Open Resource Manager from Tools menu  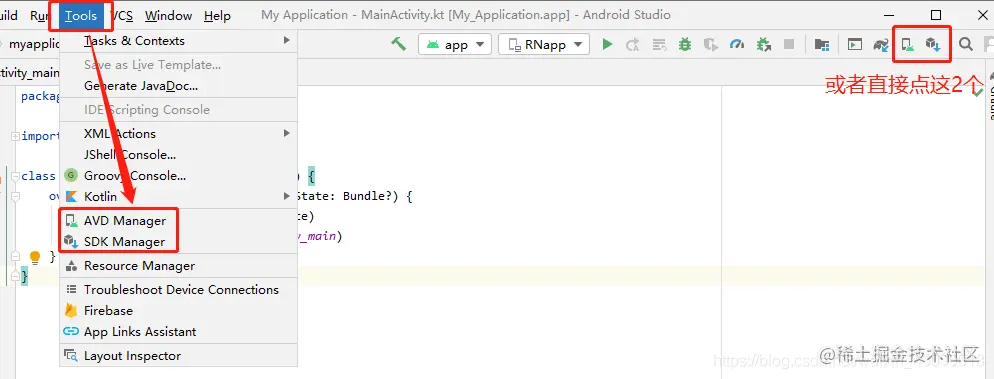(x=179, y=266)
